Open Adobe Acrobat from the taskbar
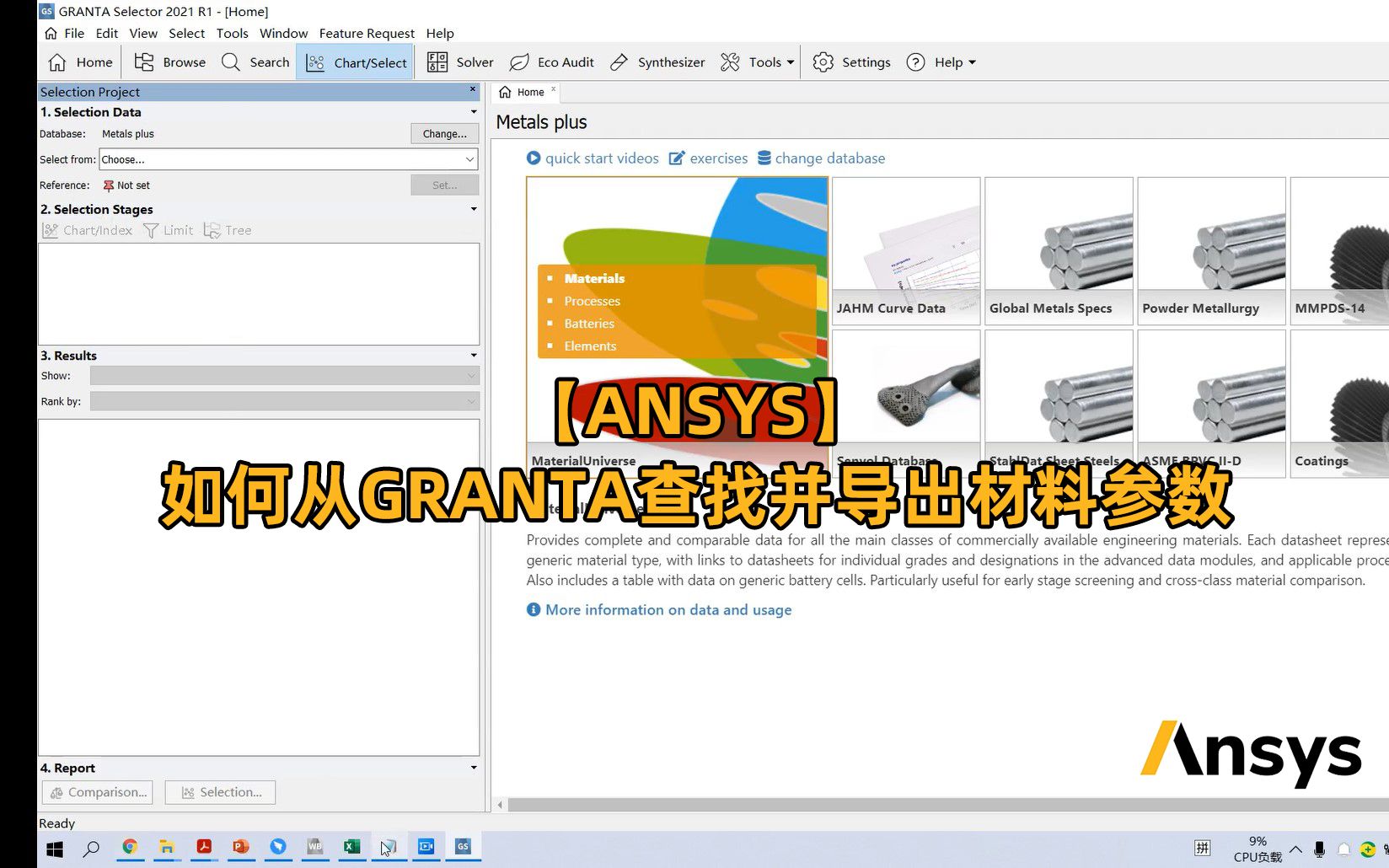1389x868 pixels. pos(204,847)
